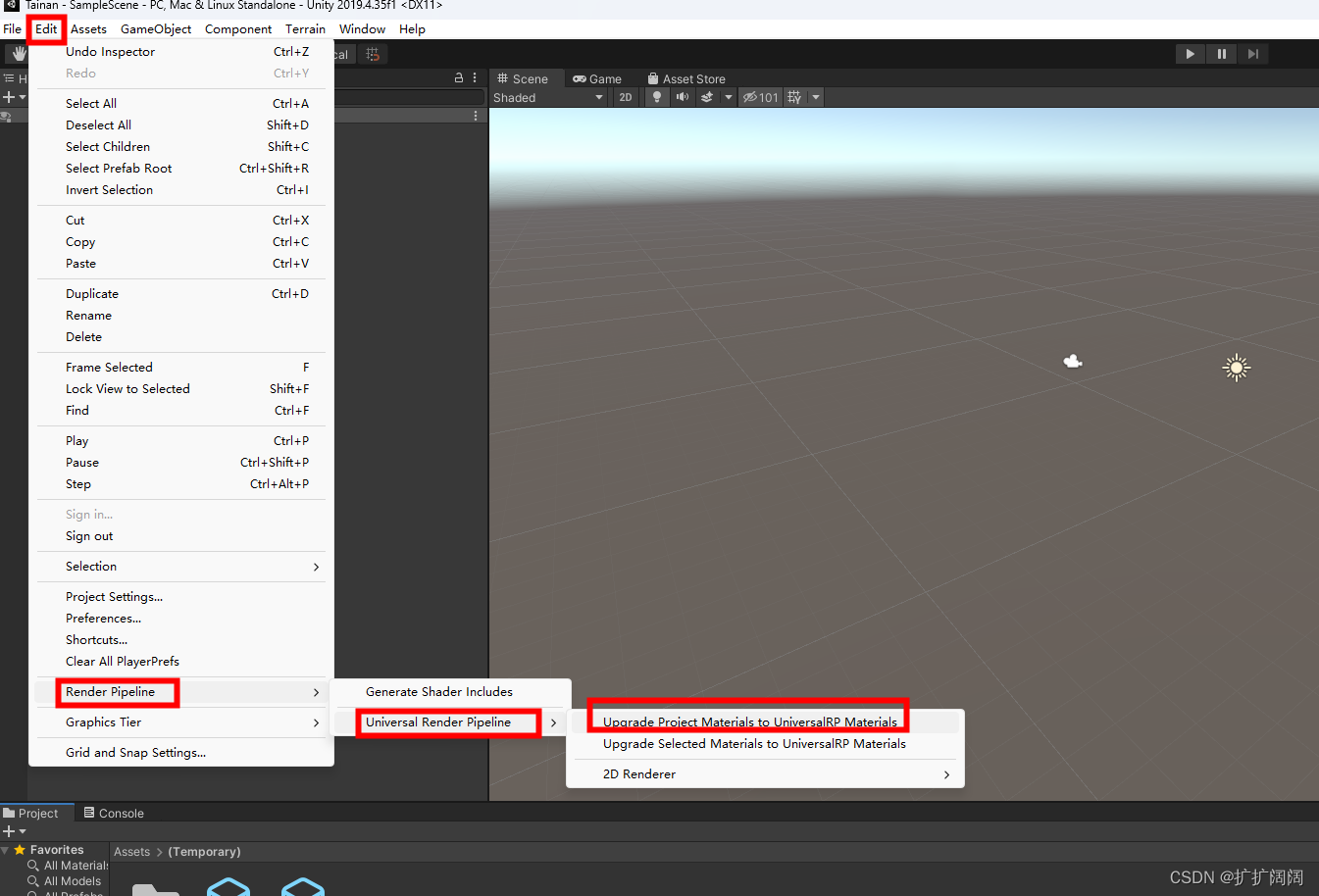
Task: Open the Window menu
Action: coord(362,28)
